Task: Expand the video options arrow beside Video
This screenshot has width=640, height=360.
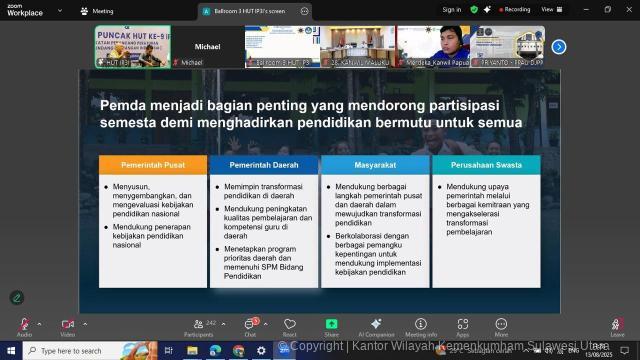Action: tap(85, 324)
